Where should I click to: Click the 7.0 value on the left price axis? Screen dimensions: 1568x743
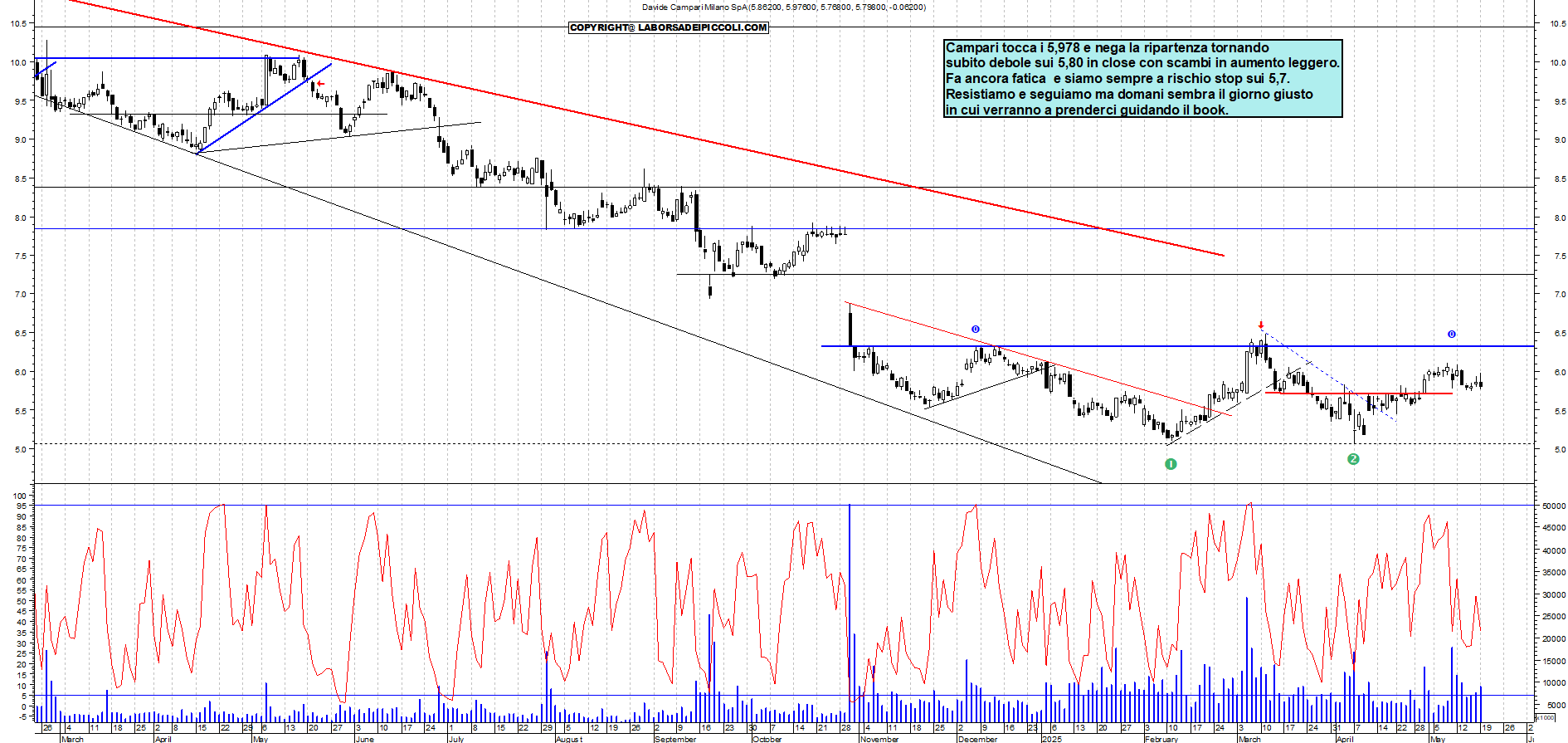20,295
